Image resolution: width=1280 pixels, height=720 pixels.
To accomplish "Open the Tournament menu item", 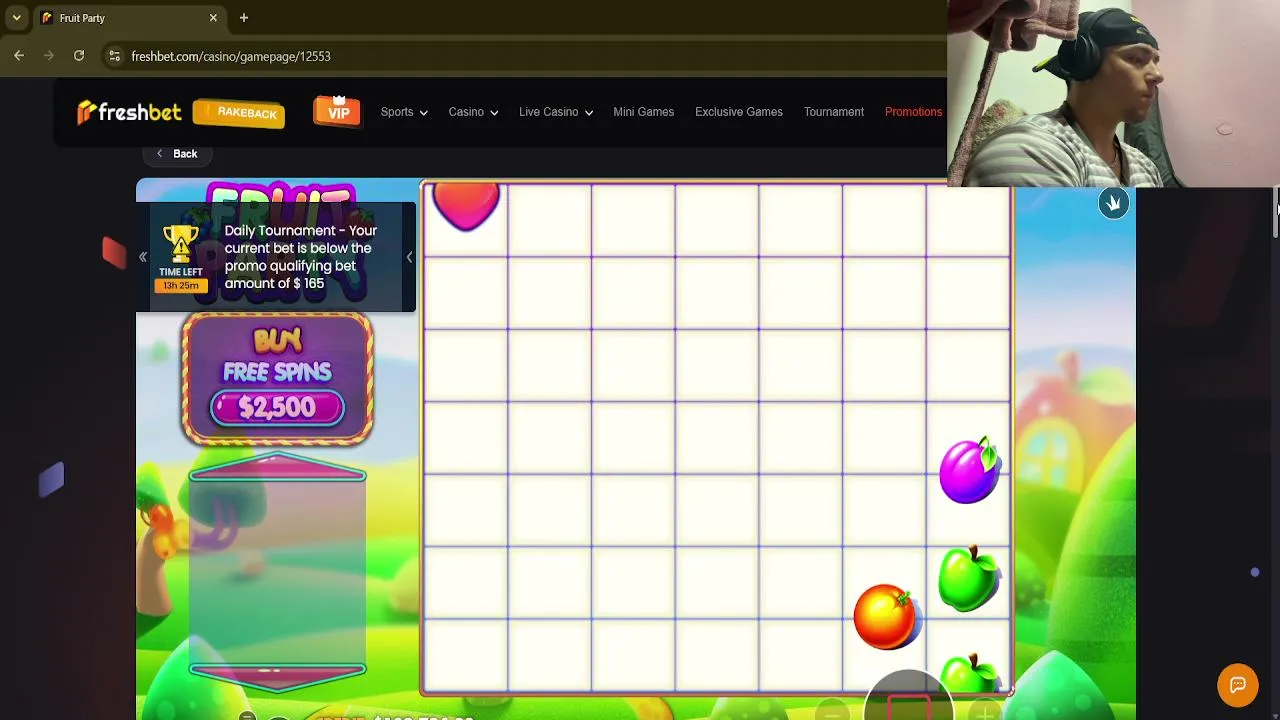I will coord(834,112).
